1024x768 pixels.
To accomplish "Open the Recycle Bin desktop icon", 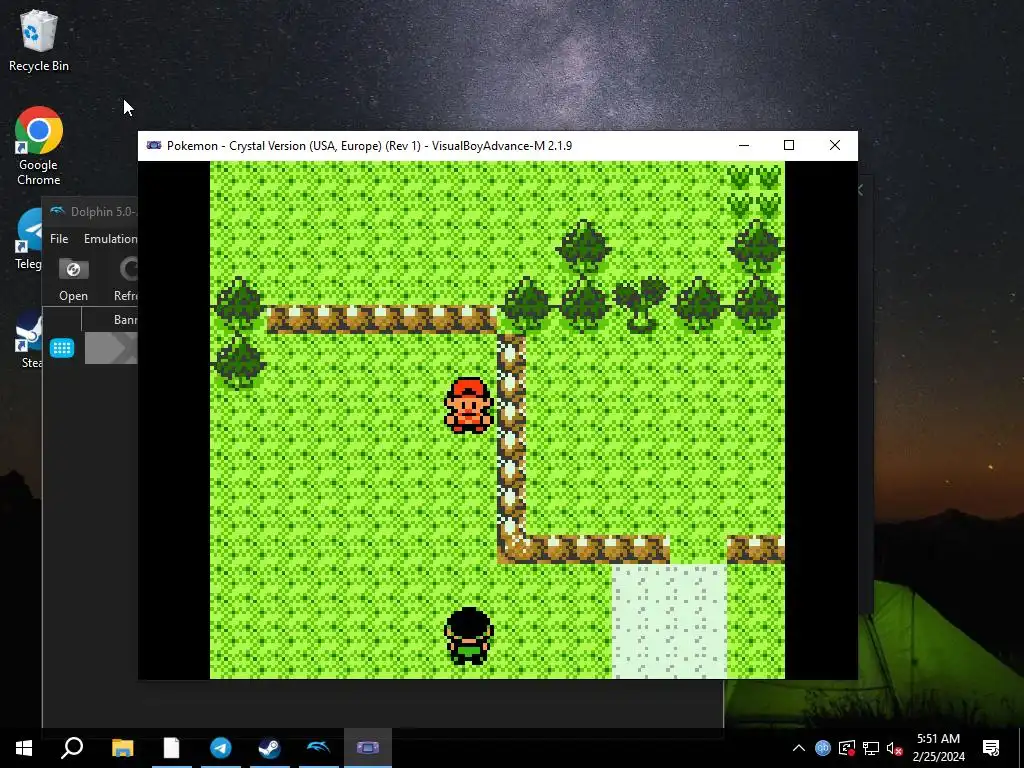I will [x=39, y=40].
